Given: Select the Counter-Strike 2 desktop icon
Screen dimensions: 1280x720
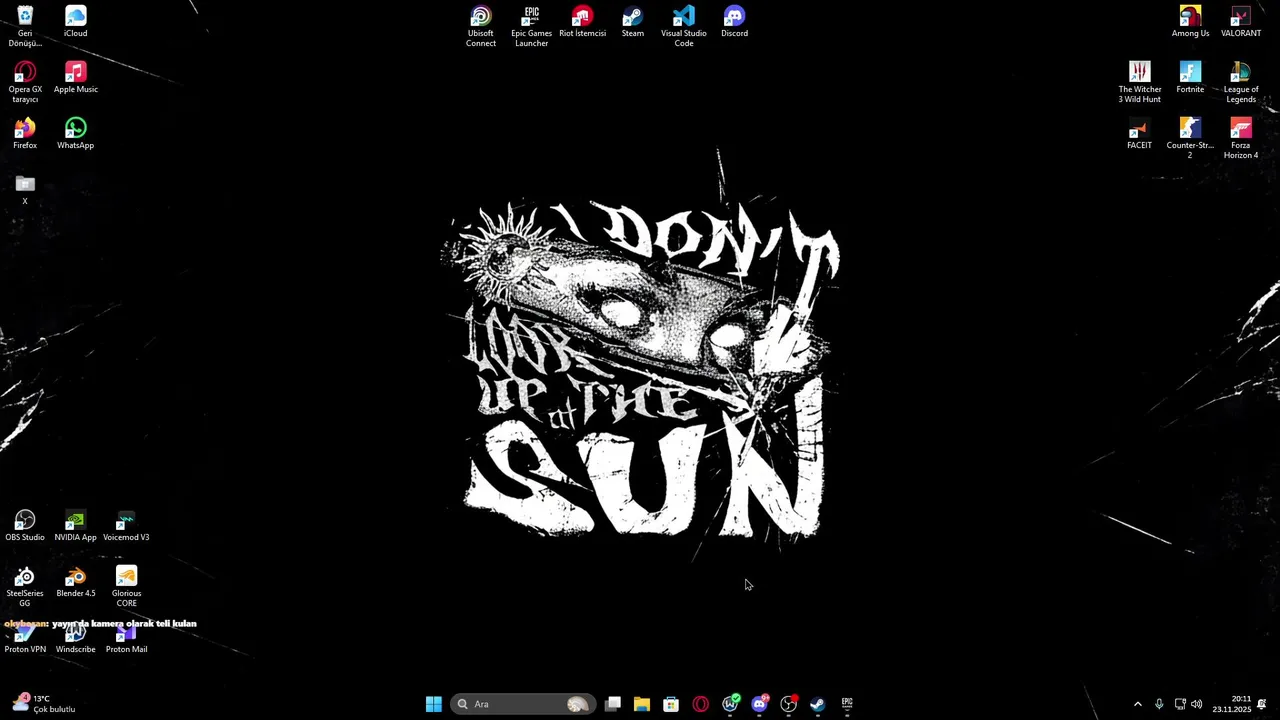Looking at the screenshot, I should (x=1190, y=138).
